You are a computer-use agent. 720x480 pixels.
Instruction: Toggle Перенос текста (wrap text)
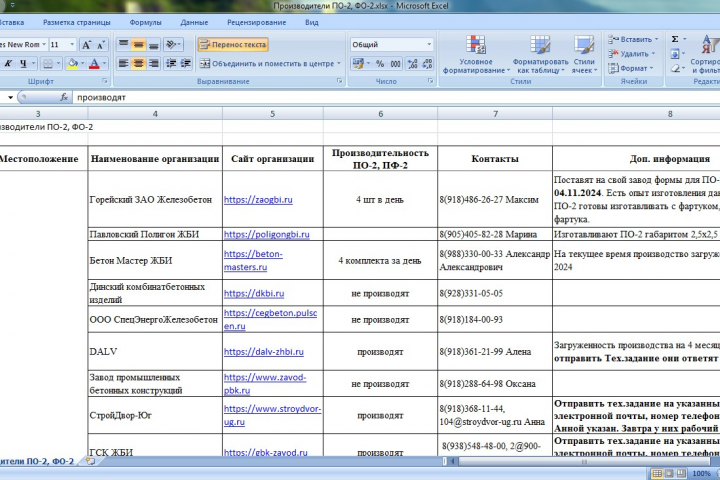[x=233, y=45]
